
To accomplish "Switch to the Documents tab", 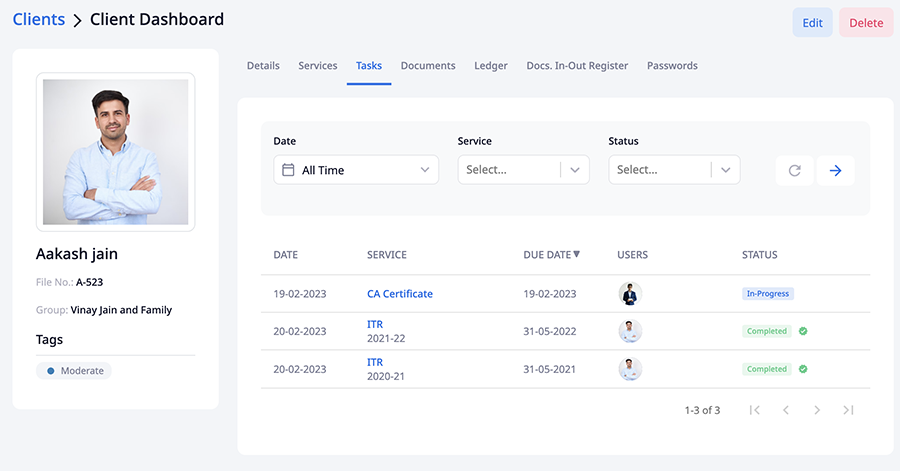I will pos(428,66).
